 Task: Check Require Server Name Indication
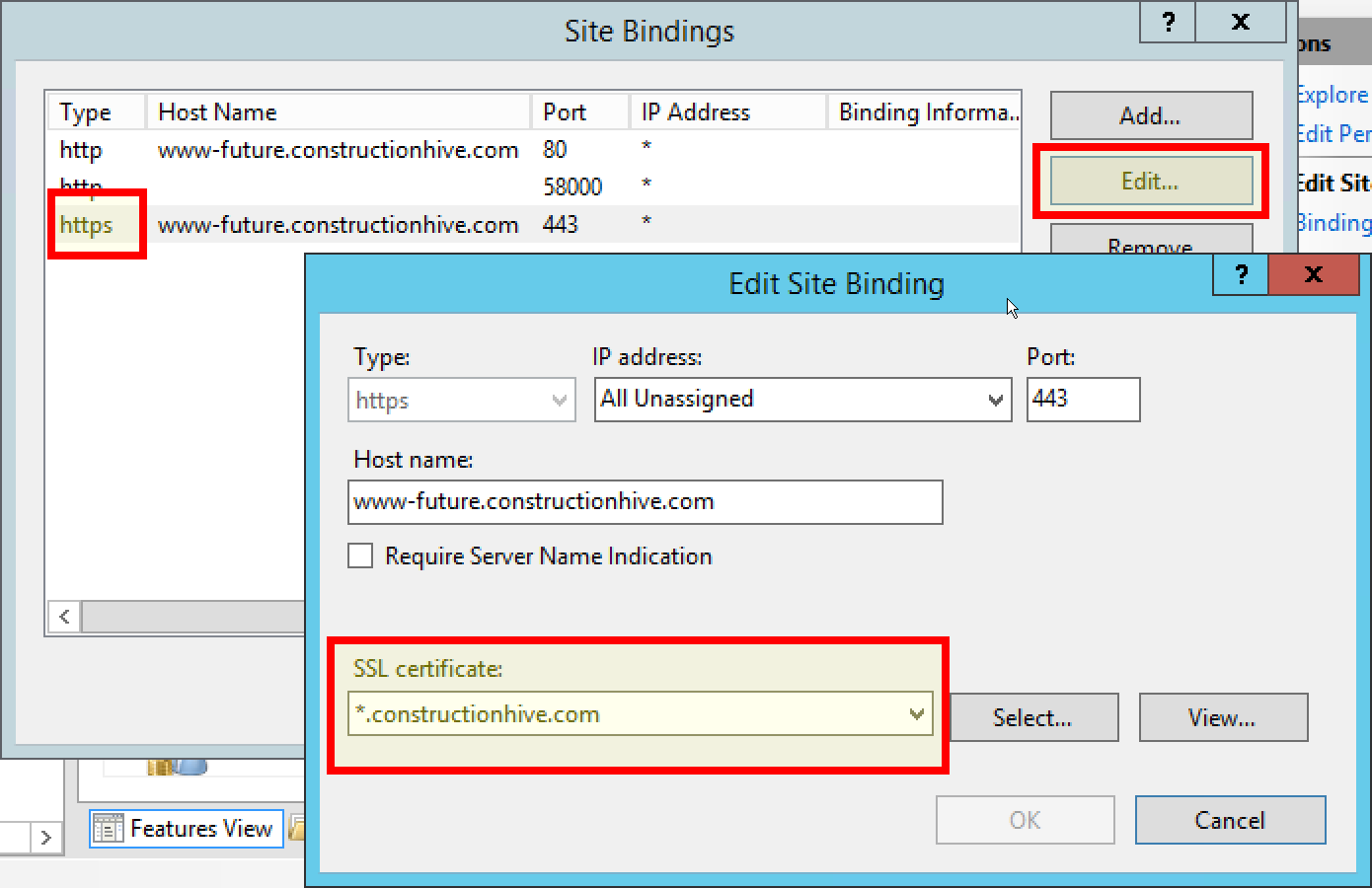361,556
